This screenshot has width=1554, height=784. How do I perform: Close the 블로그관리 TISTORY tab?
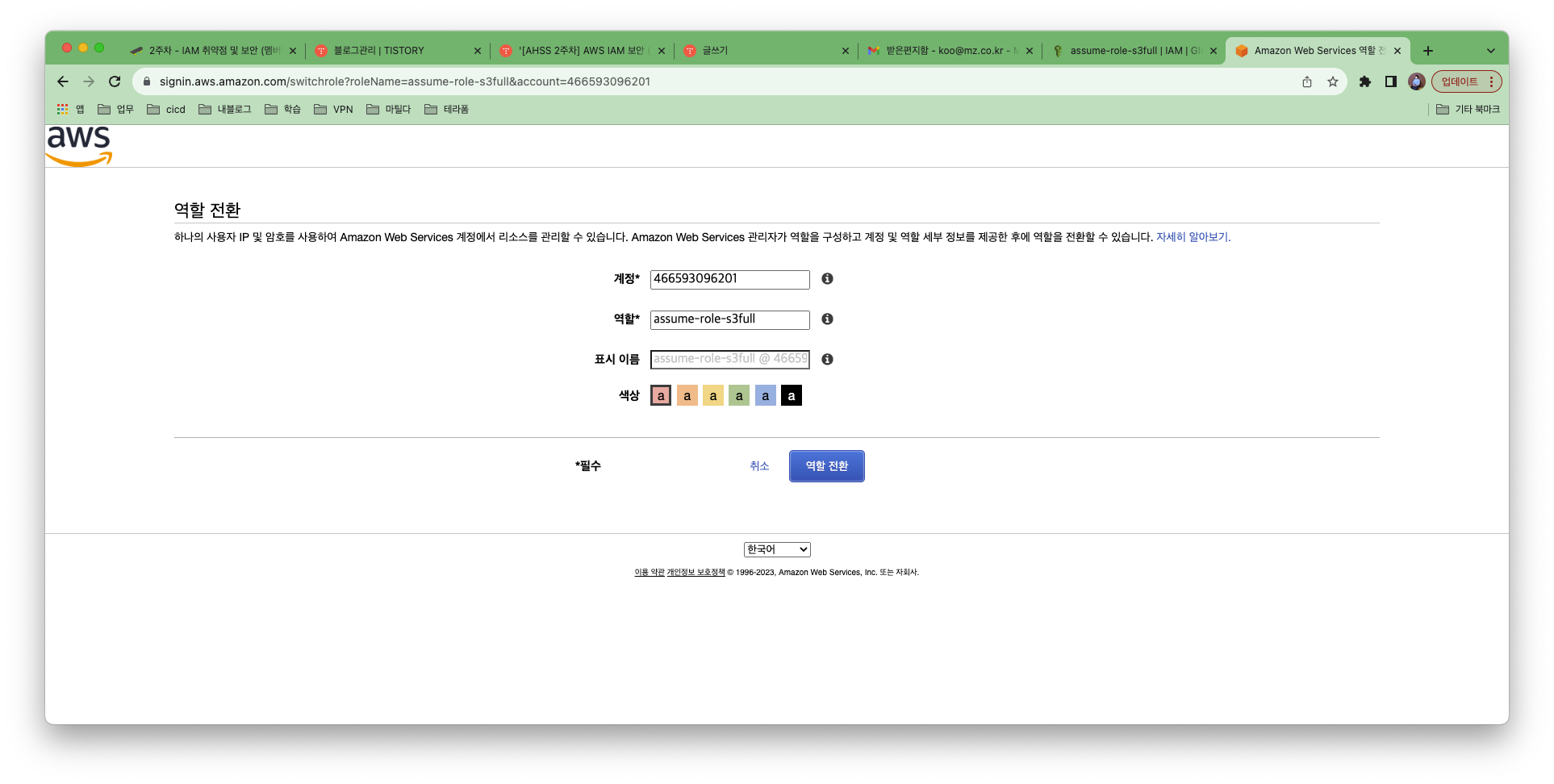477,51
